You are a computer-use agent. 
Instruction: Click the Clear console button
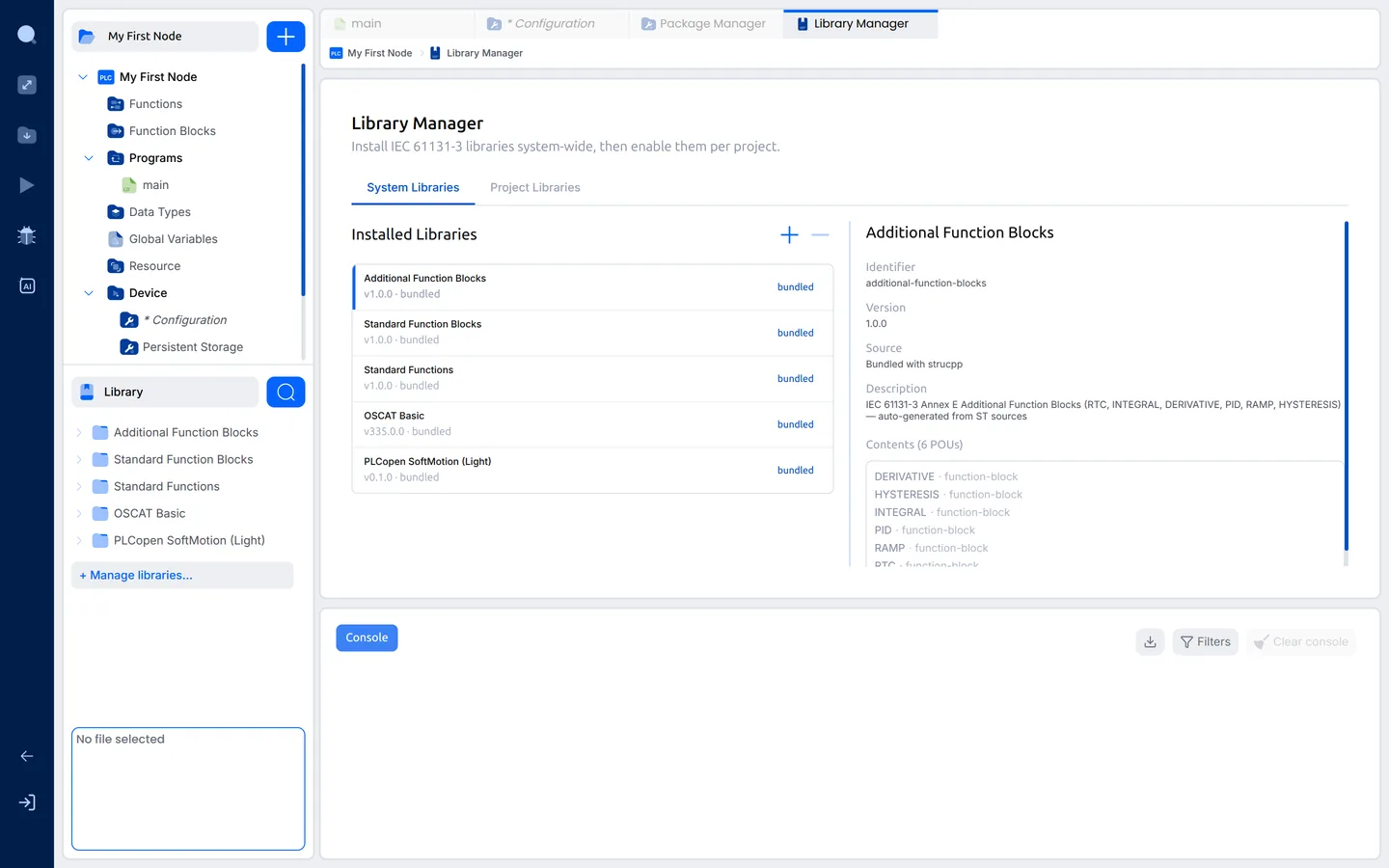[1301, 641]
